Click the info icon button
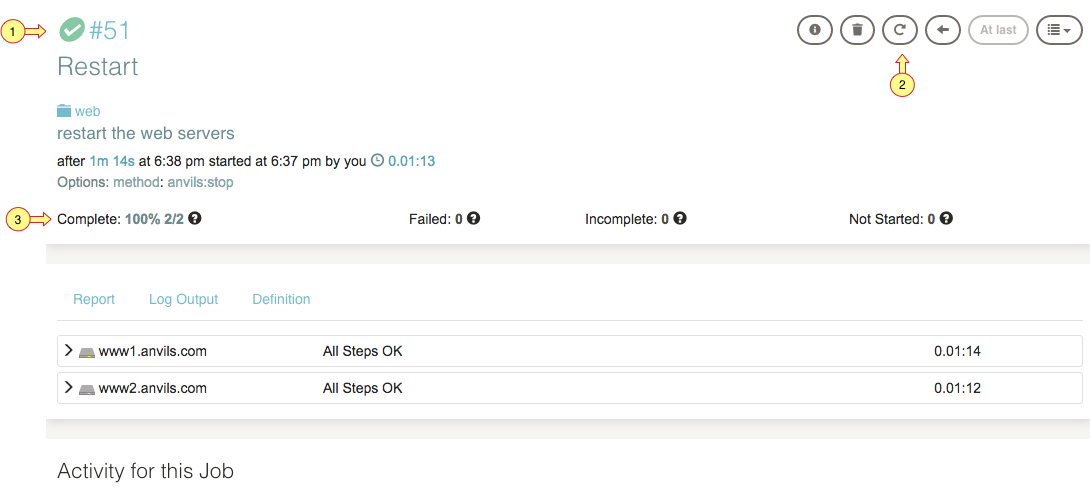Image resolution: width=1090 pixels, height=488 pixels. tap(814, 30)
